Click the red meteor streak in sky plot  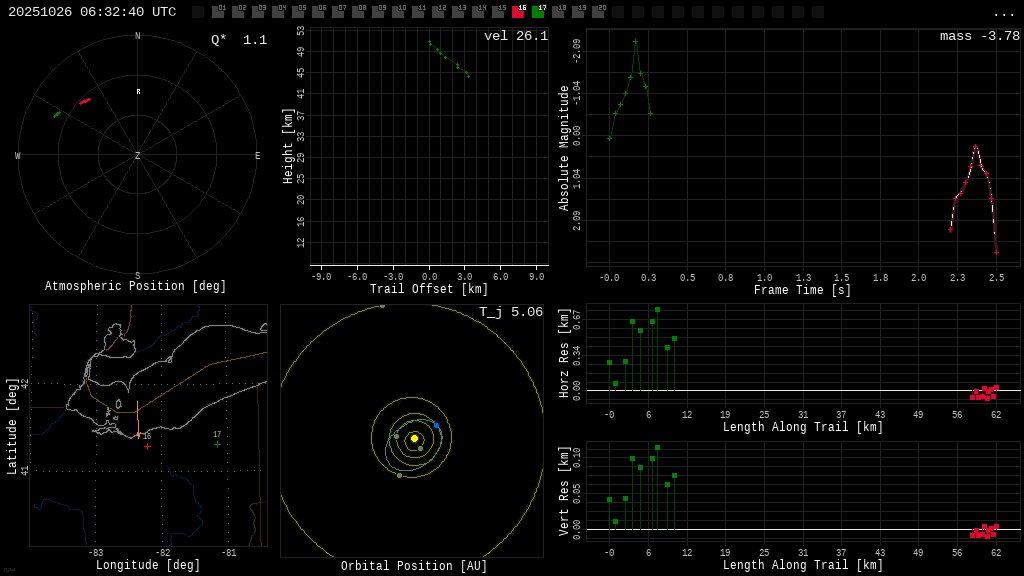85,101
